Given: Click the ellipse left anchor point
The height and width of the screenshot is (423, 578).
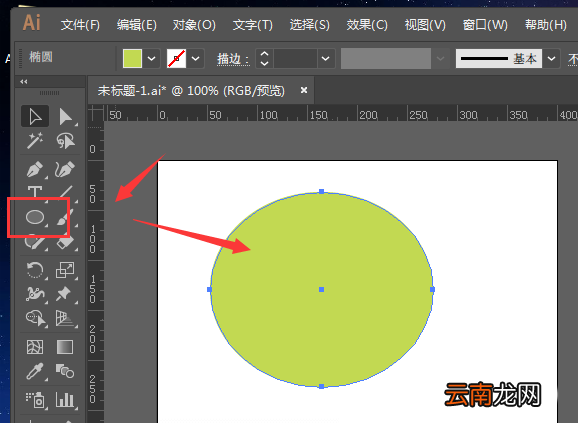Looking at the screenshot, I should (209, 290).
